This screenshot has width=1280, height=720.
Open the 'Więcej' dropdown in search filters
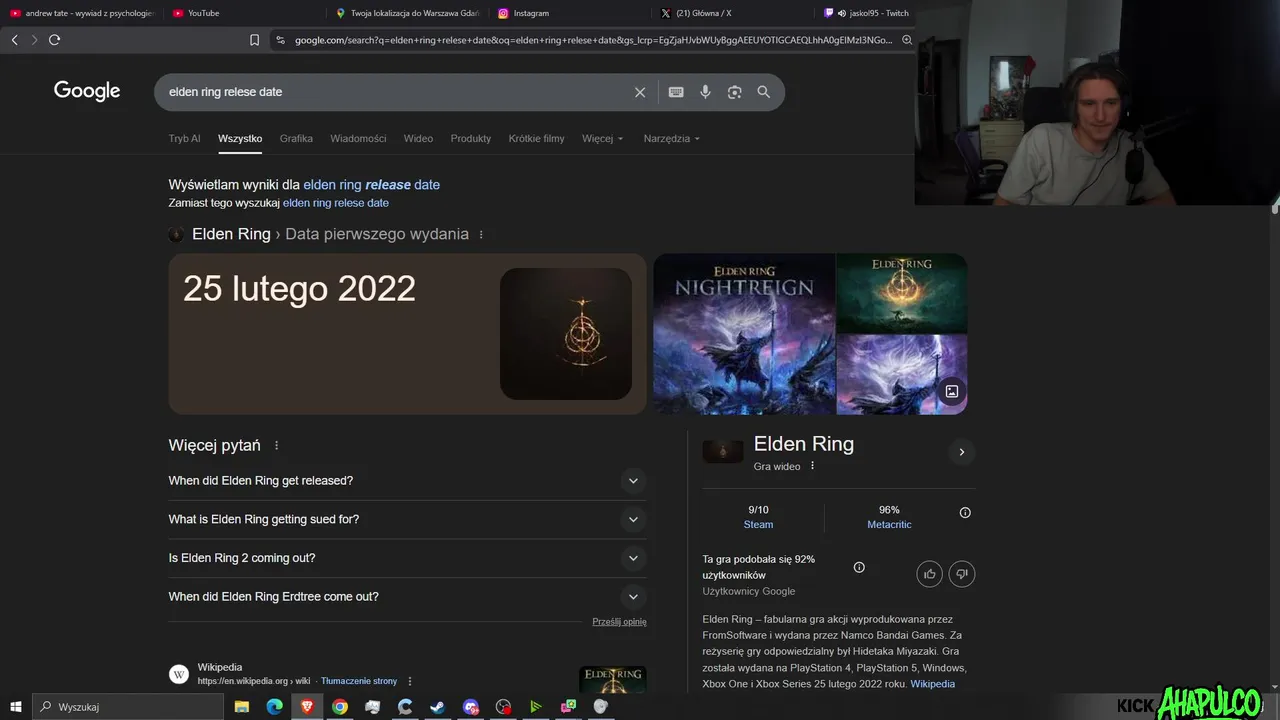point(603,139)
